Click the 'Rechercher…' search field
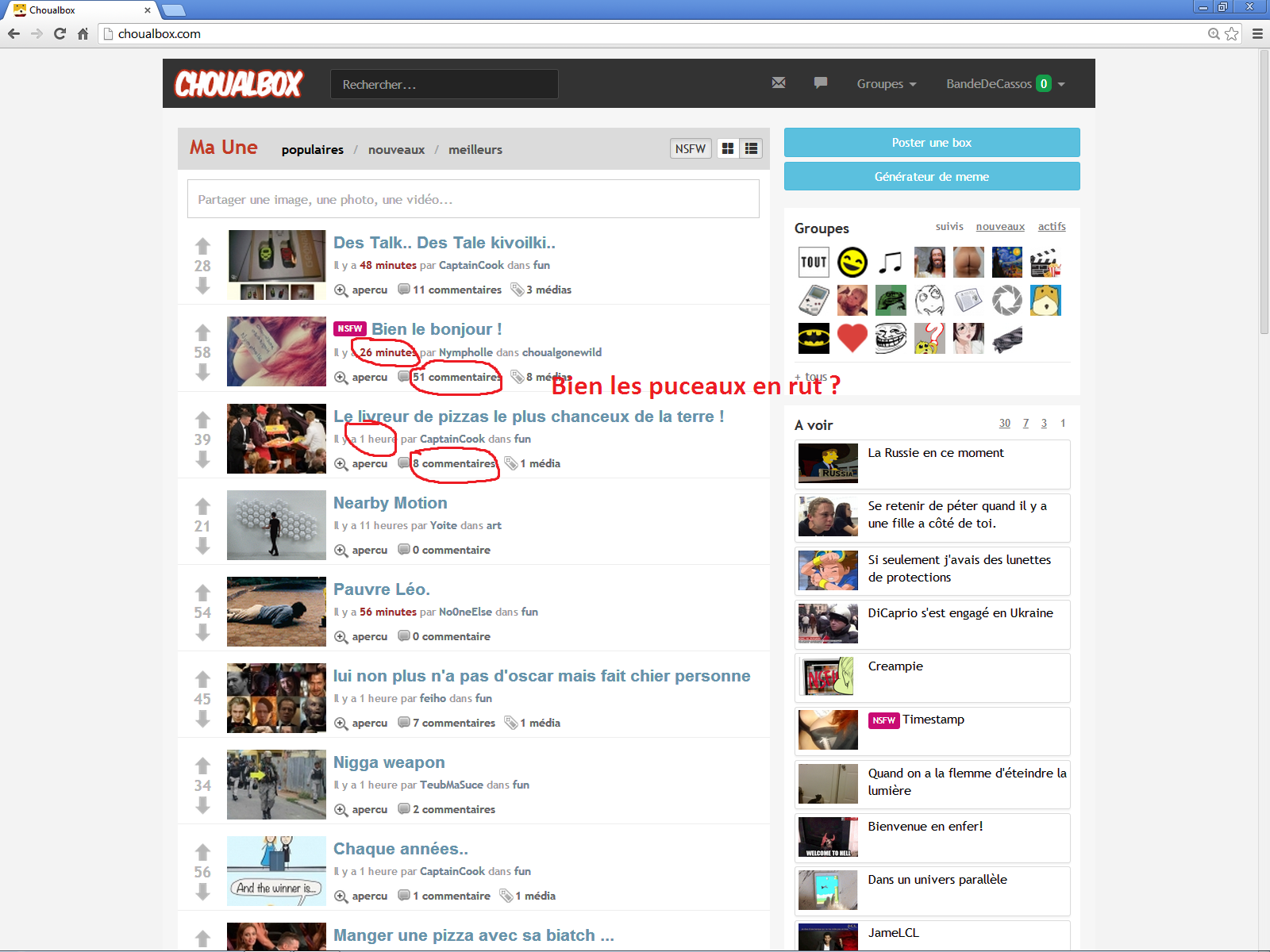The width and height of the screenshot is (1270, 952). pyautogui.click(x=444, y=84)
